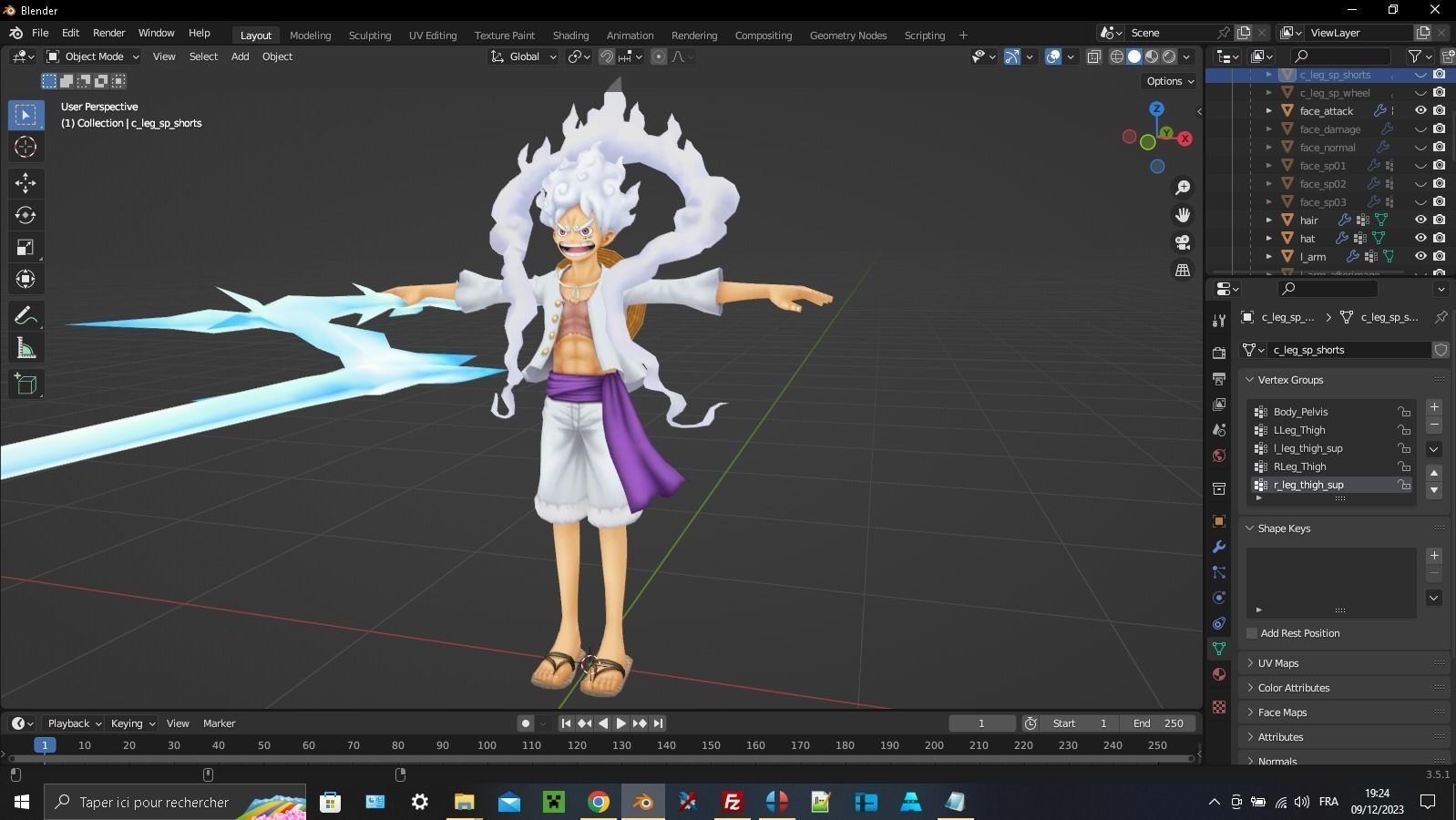The width and height of the screenshot is (1456, 820).
Task: Open Output properties printer tab
Action: tap(1219, 378)
